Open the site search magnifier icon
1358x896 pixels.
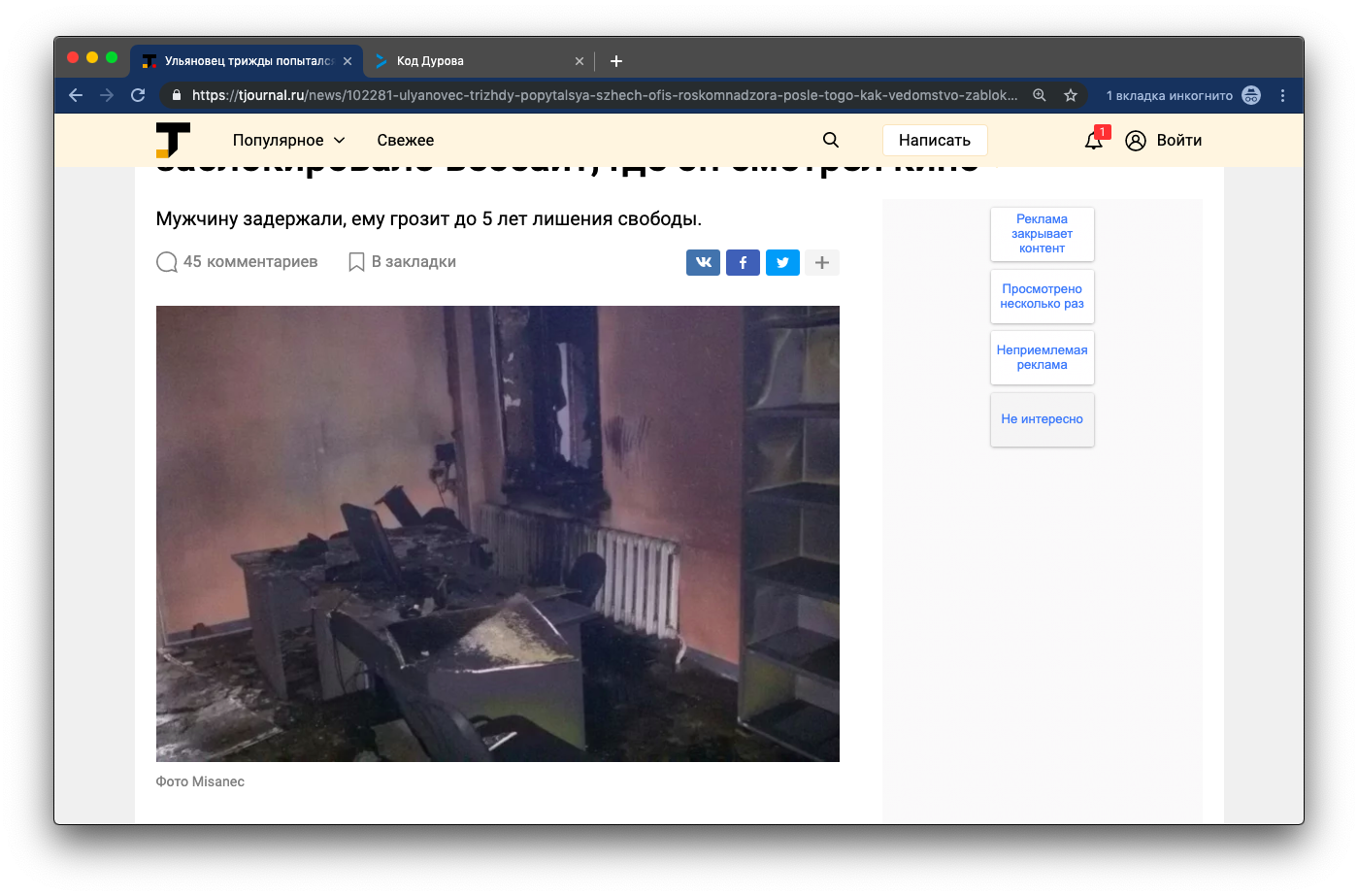coord(831,140)
